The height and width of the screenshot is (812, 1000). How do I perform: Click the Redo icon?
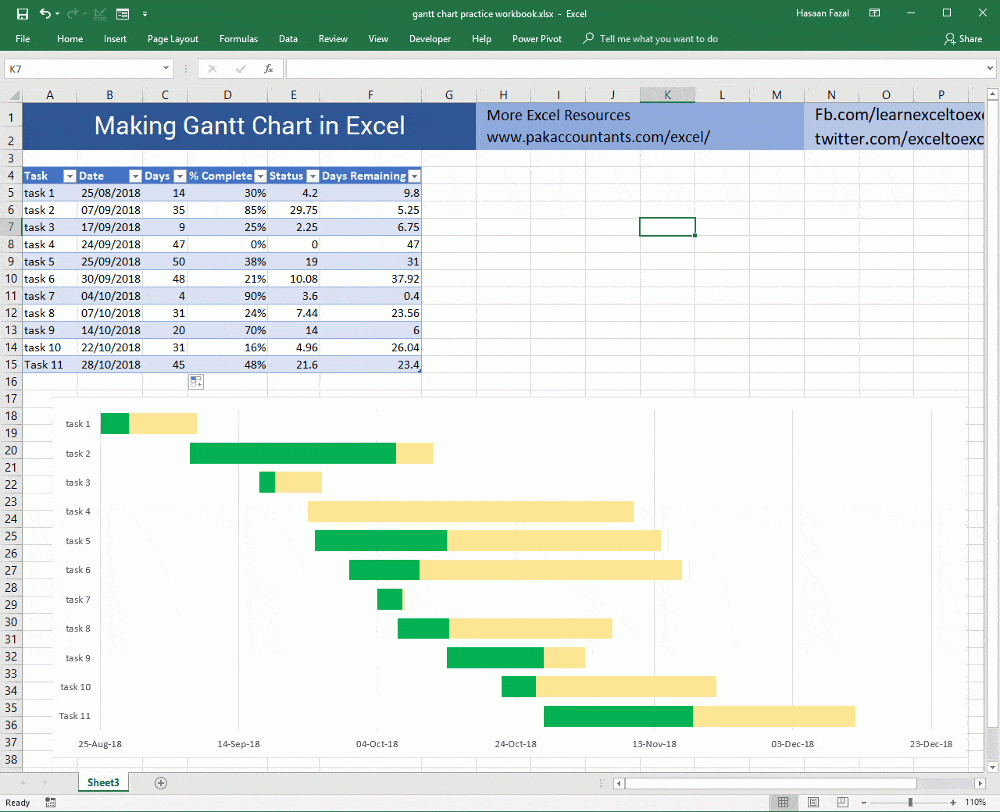[x=72, y=13]
